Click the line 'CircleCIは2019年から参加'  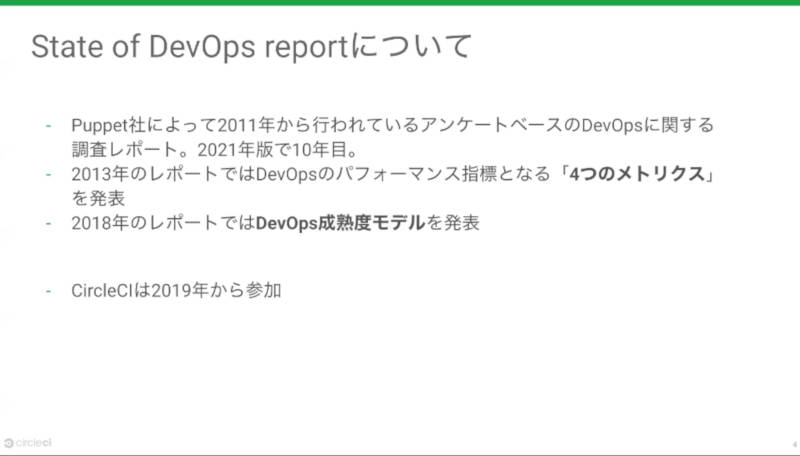(x=177, y=290)
